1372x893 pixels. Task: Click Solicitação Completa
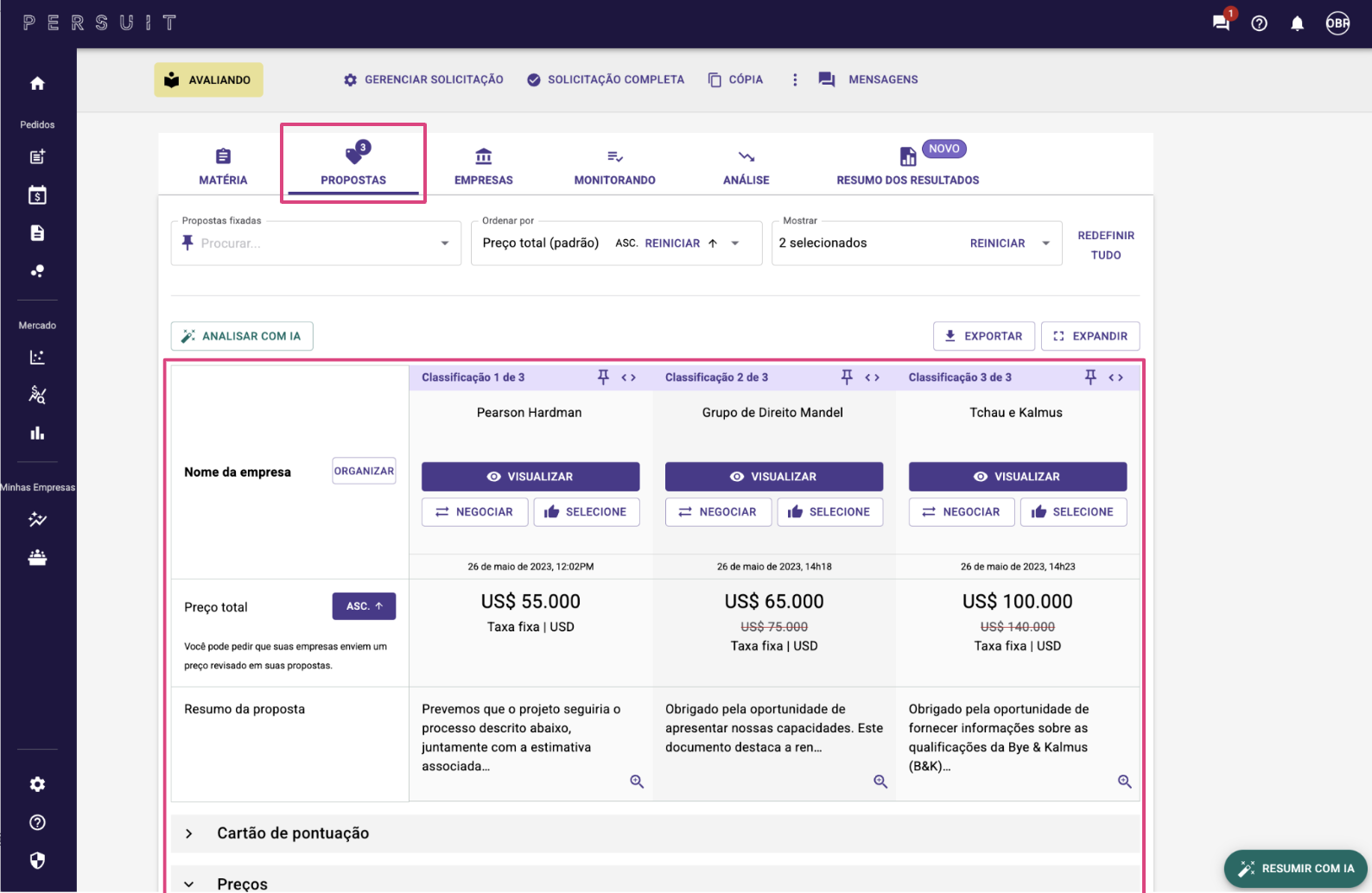point(606,79)
